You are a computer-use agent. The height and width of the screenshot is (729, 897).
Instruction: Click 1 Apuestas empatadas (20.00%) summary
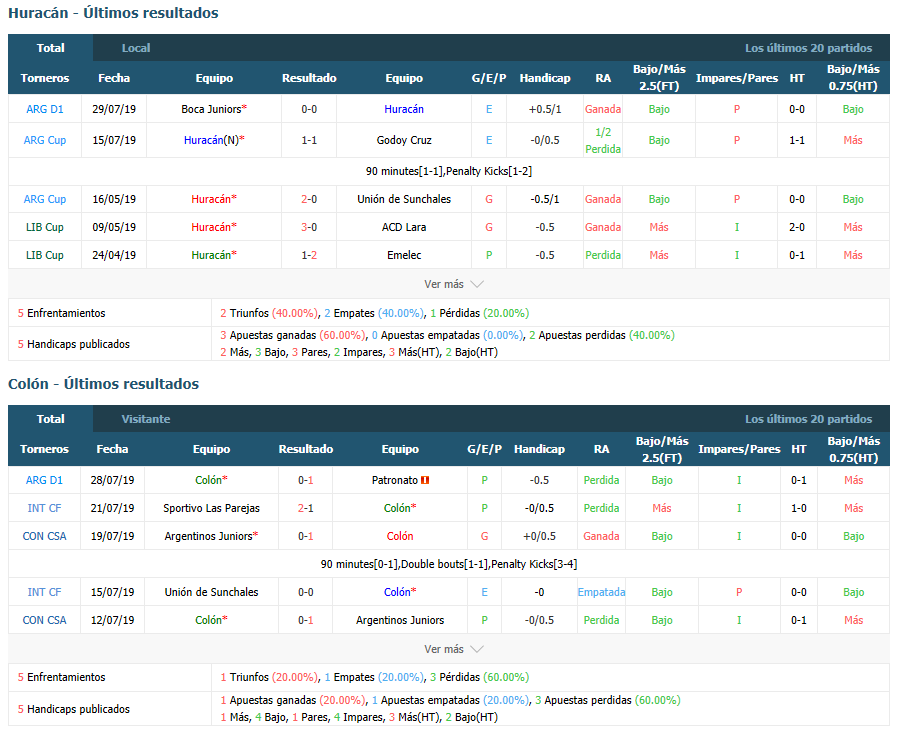click(x=450, y=700)
